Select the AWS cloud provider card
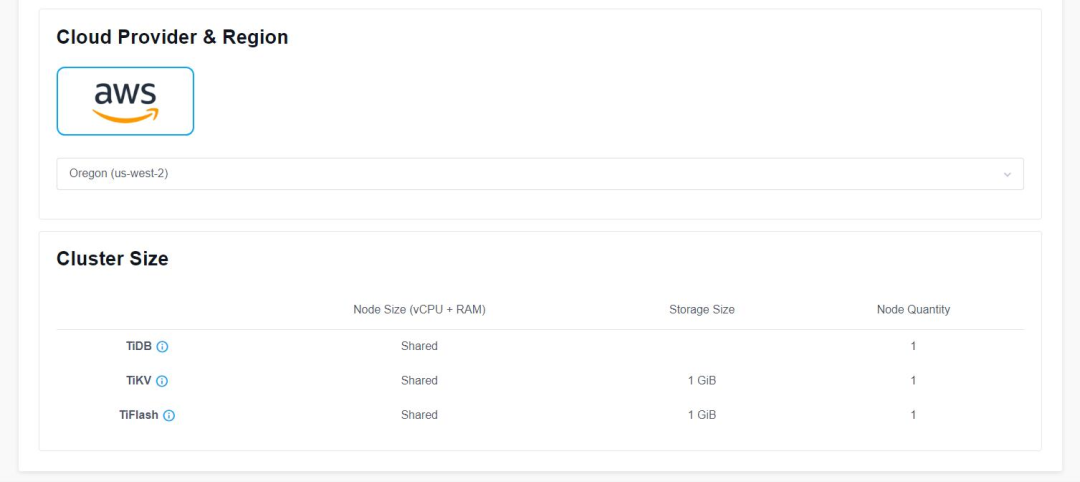This screenshot has height=482, width=1080. click(125, 101)
